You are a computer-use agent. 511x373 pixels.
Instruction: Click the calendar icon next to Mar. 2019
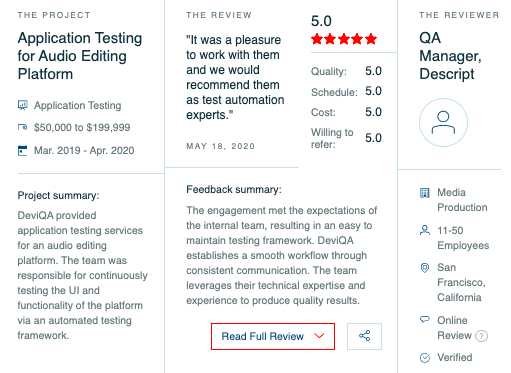click(x=22, y=150)
